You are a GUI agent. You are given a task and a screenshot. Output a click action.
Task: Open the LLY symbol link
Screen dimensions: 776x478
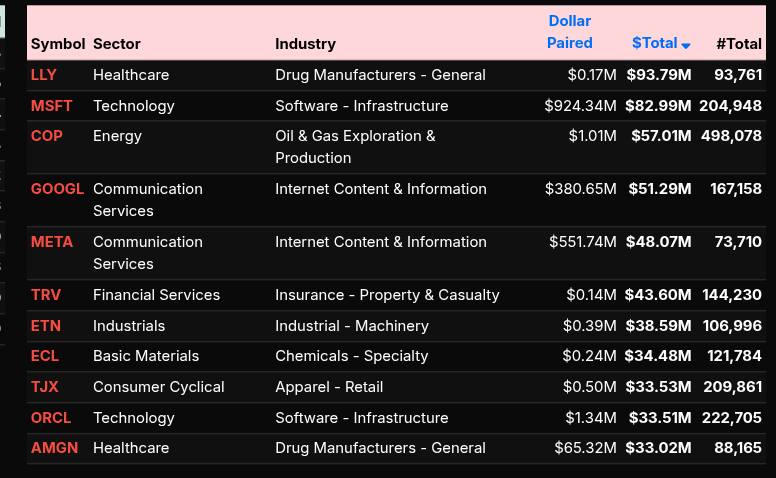click(44, 75)
